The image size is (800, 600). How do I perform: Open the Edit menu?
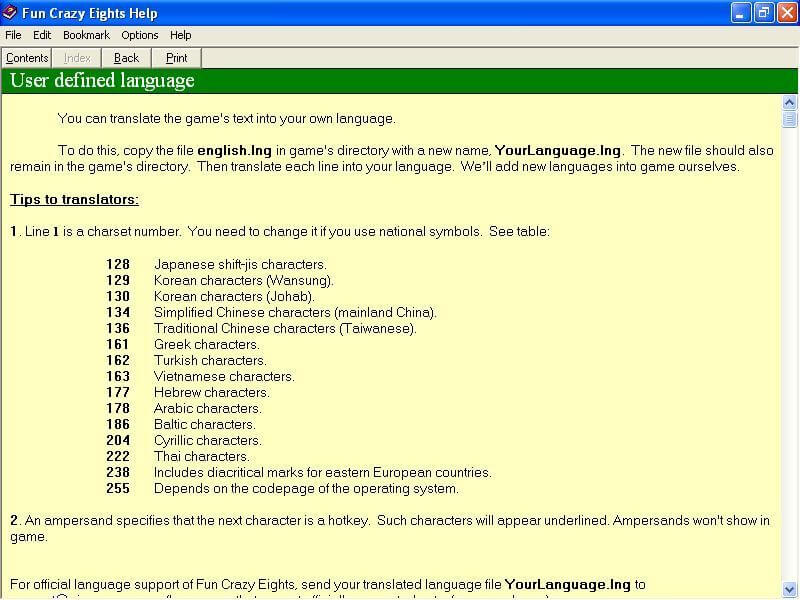tap(42, 35)
